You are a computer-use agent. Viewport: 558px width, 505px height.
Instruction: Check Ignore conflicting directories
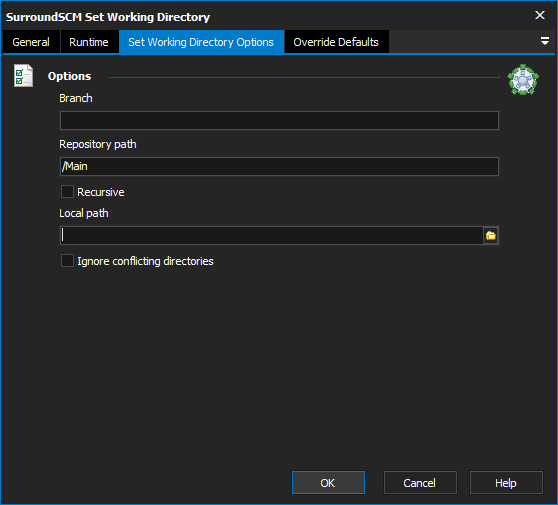(x=67, y=261)
